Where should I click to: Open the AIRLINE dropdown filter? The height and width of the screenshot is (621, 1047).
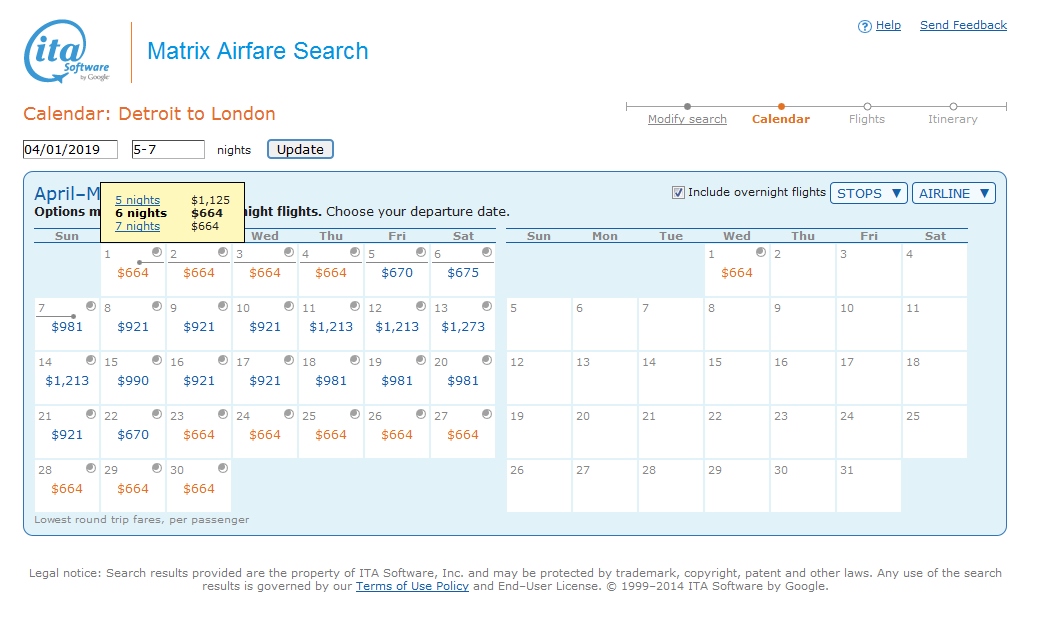[x=953, y=193]
